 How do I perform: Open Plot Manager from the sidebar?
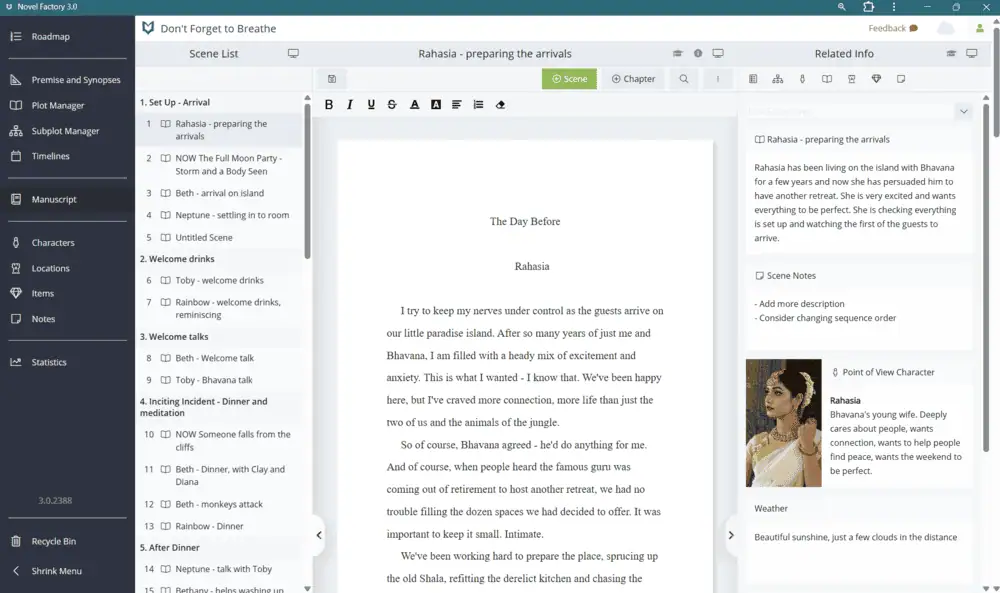[x=58, y=105]
